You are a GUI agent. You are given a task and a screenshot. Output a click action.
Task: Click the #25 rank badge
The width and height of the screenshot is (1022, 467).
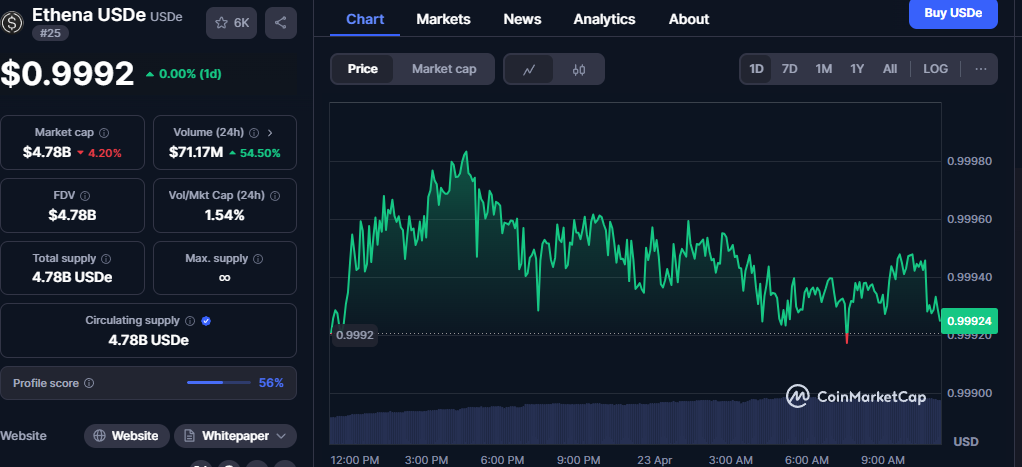click(x=50, y=33)
